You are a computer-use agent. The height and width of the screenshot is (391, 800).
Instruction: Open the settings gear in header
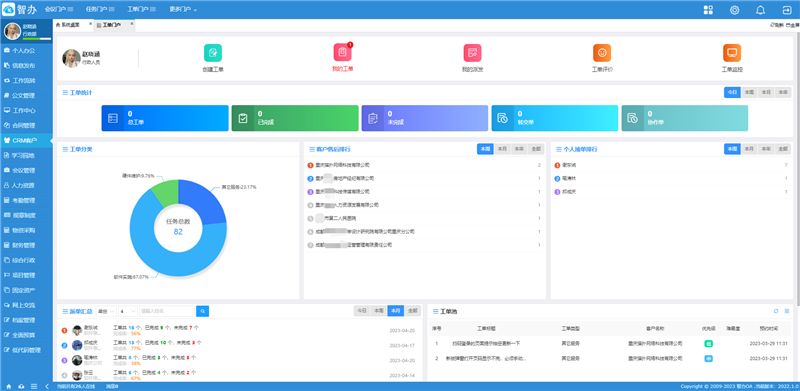pyautogui.click(x=735, y=10)
